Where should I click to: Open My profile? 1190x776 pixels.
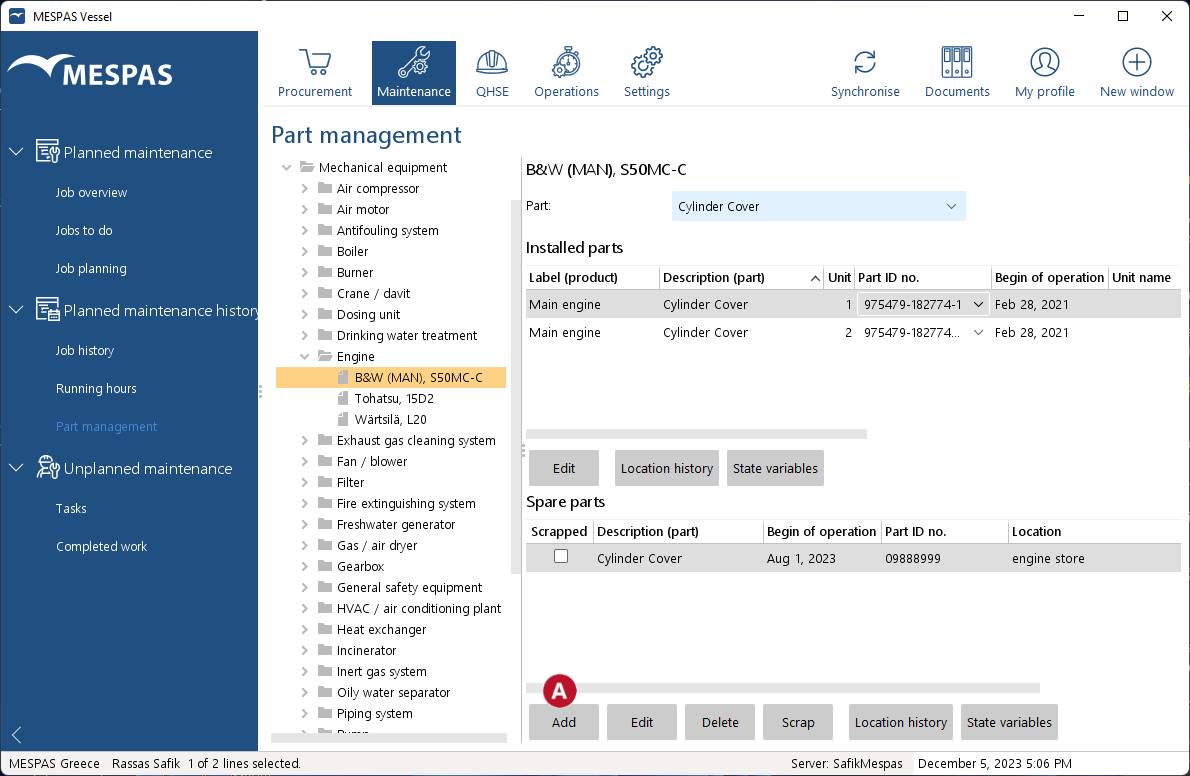tap(1044, 73)
